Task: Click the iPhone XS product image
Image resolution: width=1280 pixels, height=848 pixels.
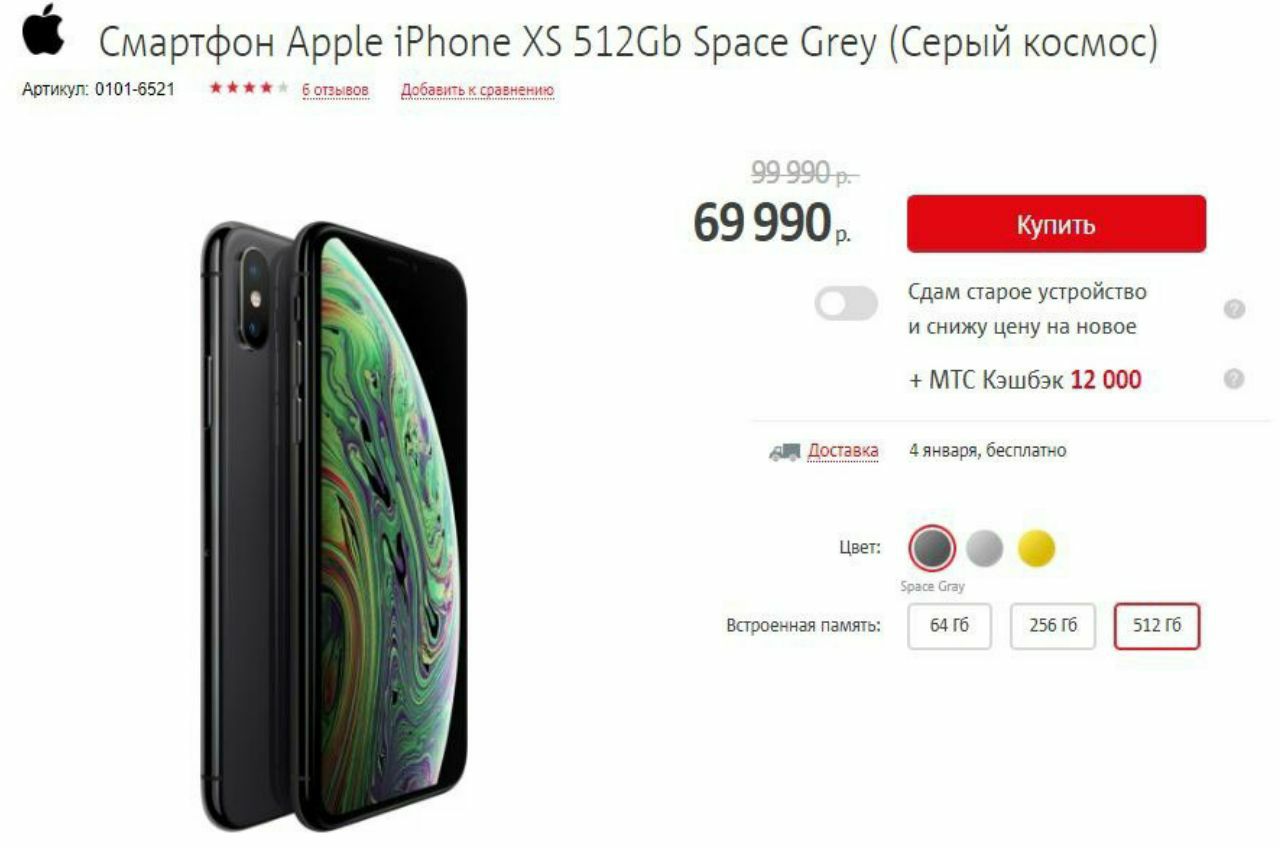Action: pos(333,526)
